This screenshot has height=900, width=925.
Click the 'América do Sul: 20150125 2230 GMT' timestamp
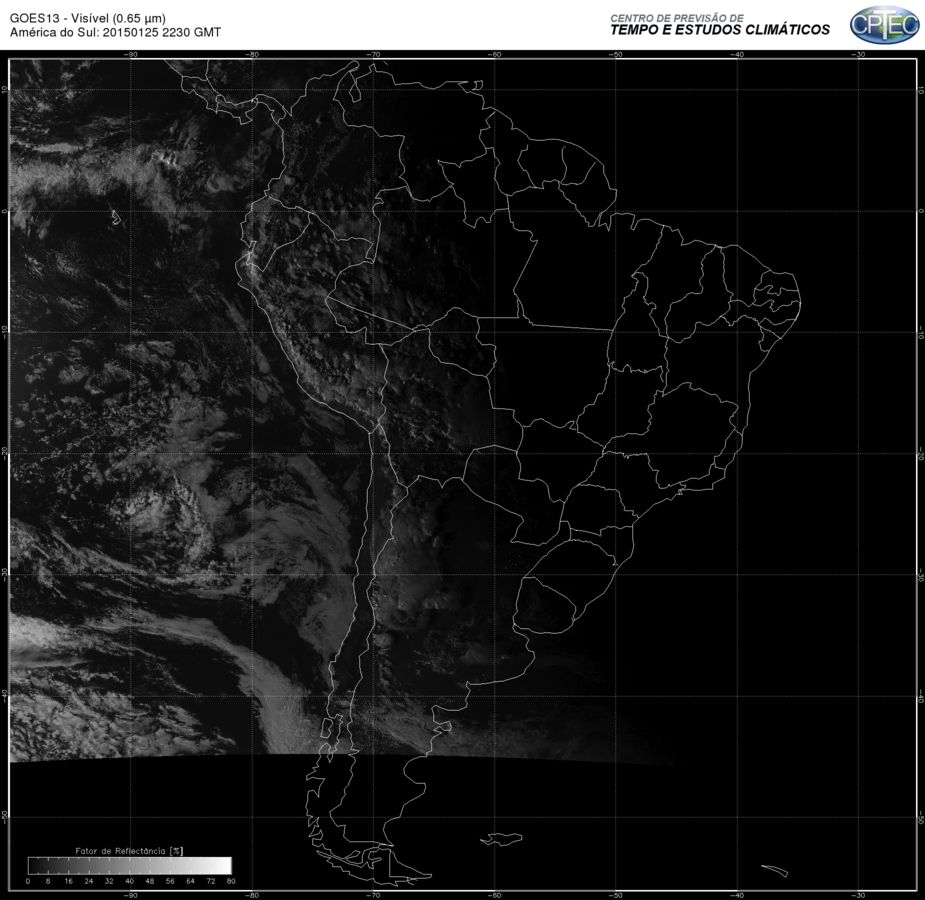pos(115,32)
